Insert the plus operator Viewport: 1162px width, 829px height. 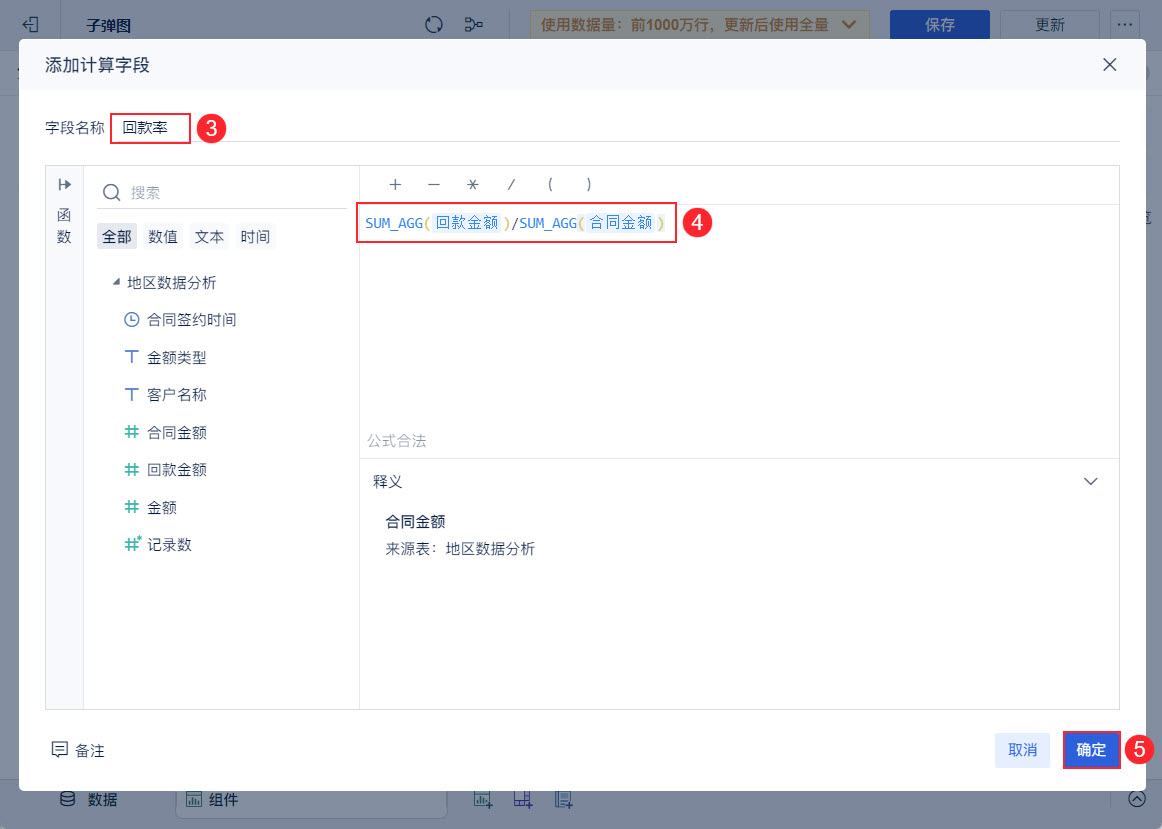395,184
